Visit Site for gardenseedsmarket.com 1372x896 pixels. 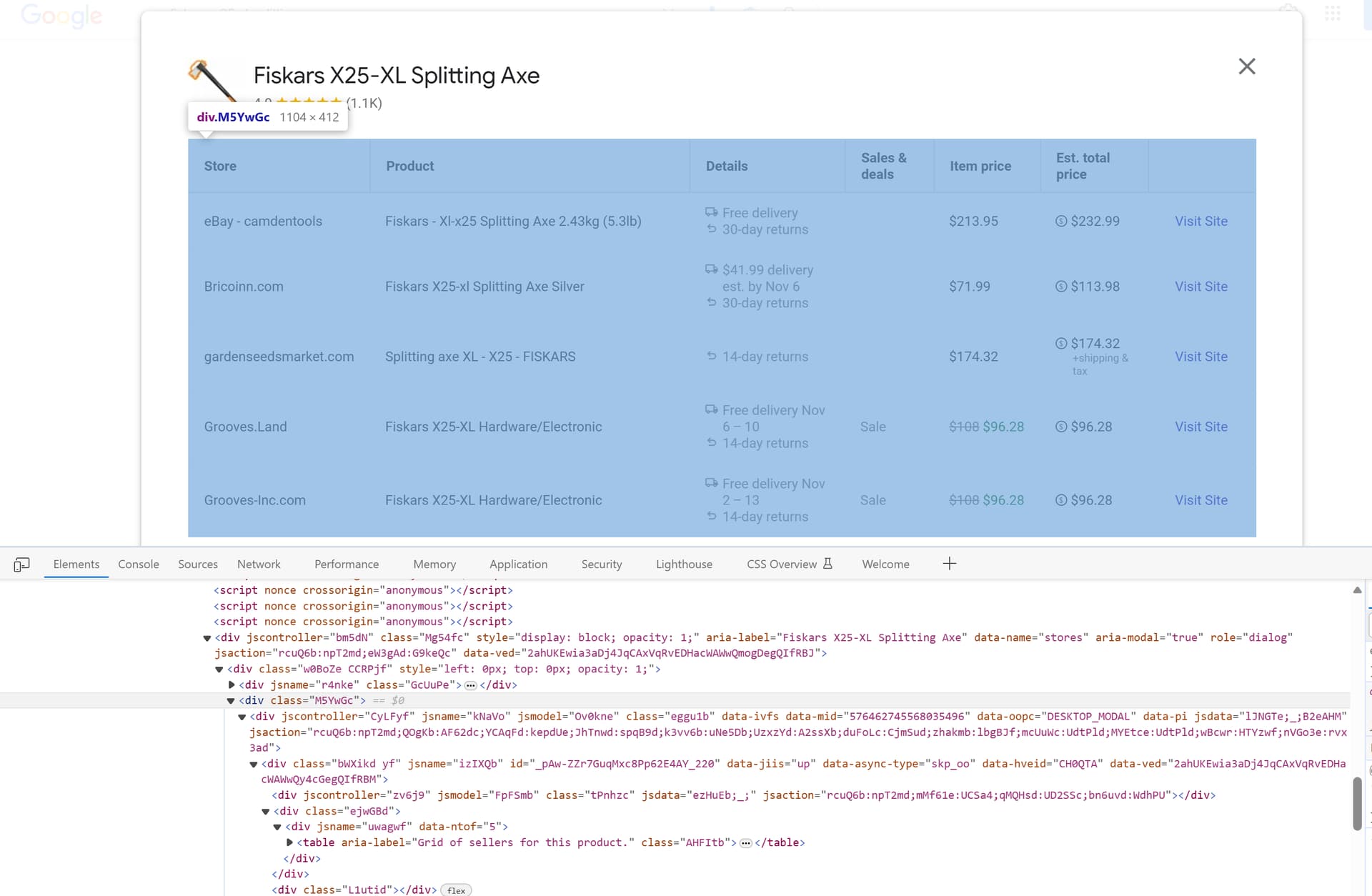pyautogui.click(x=1201, y=356)
